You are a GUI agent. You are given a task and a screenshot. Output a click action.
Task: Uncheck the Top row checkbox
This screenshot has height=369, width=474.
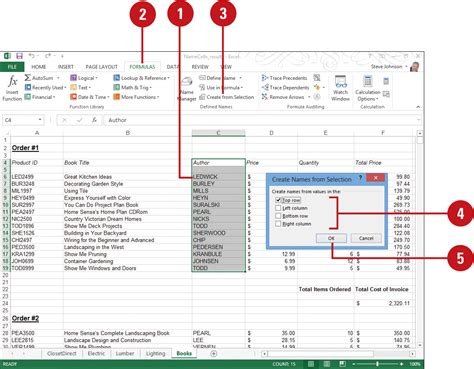coord(278,200)
